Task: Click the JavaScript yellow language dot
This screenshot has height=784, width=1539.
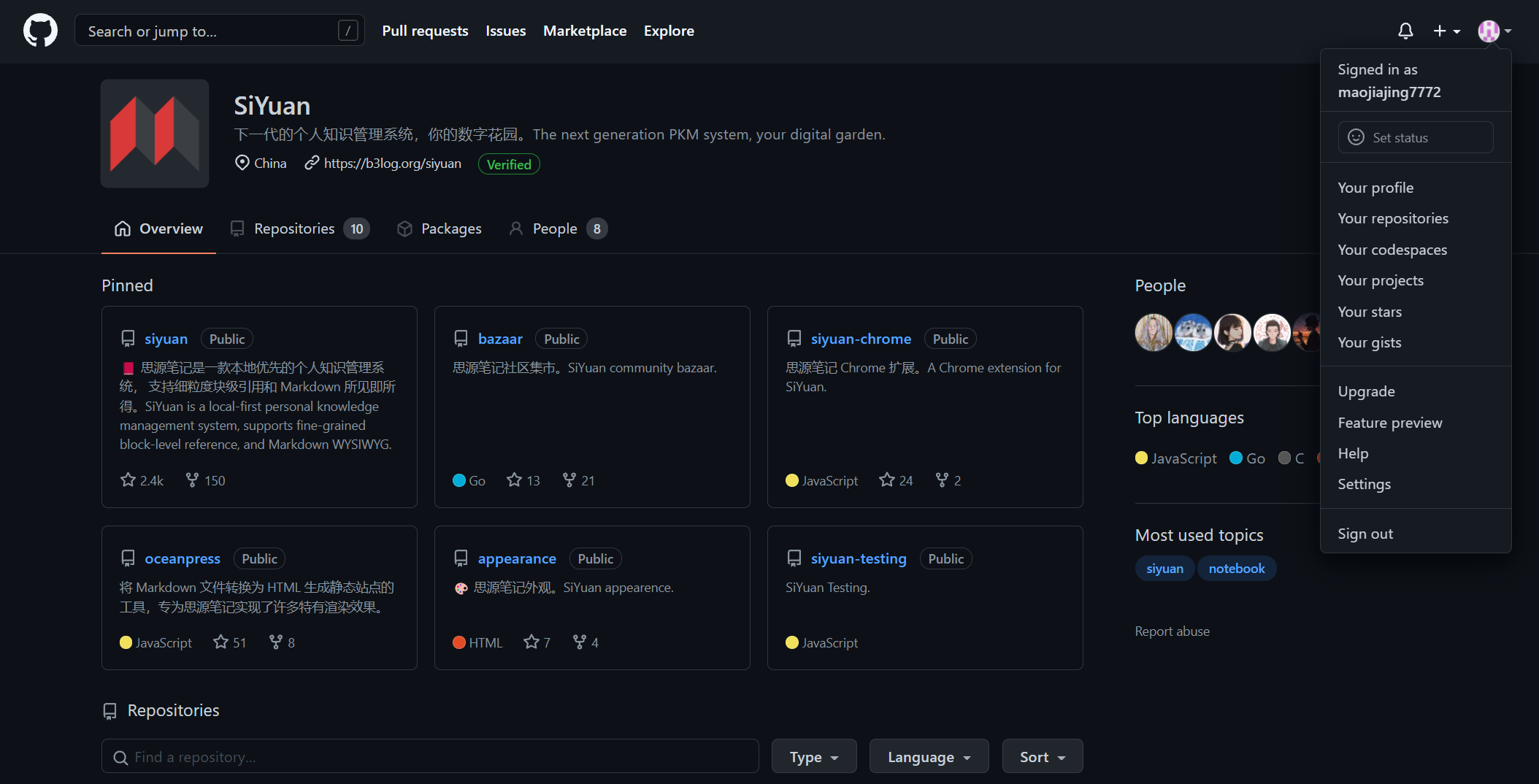Action: [1142, 458]
